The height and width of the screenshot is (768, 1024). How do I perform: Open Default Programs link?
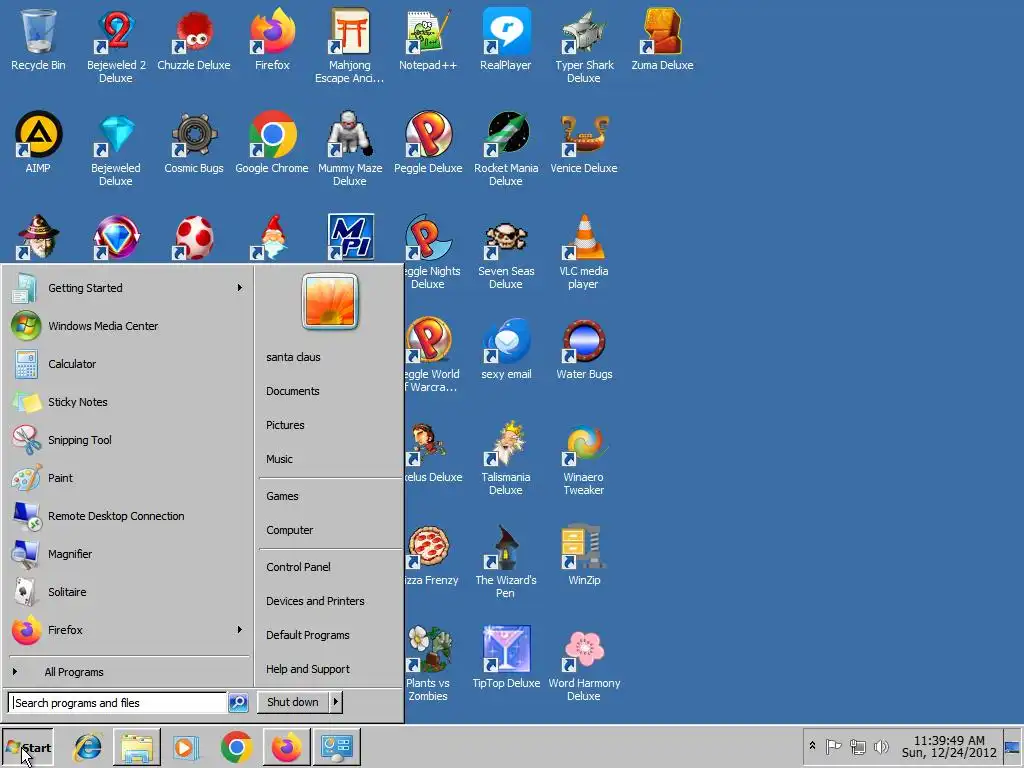[308, 635]
